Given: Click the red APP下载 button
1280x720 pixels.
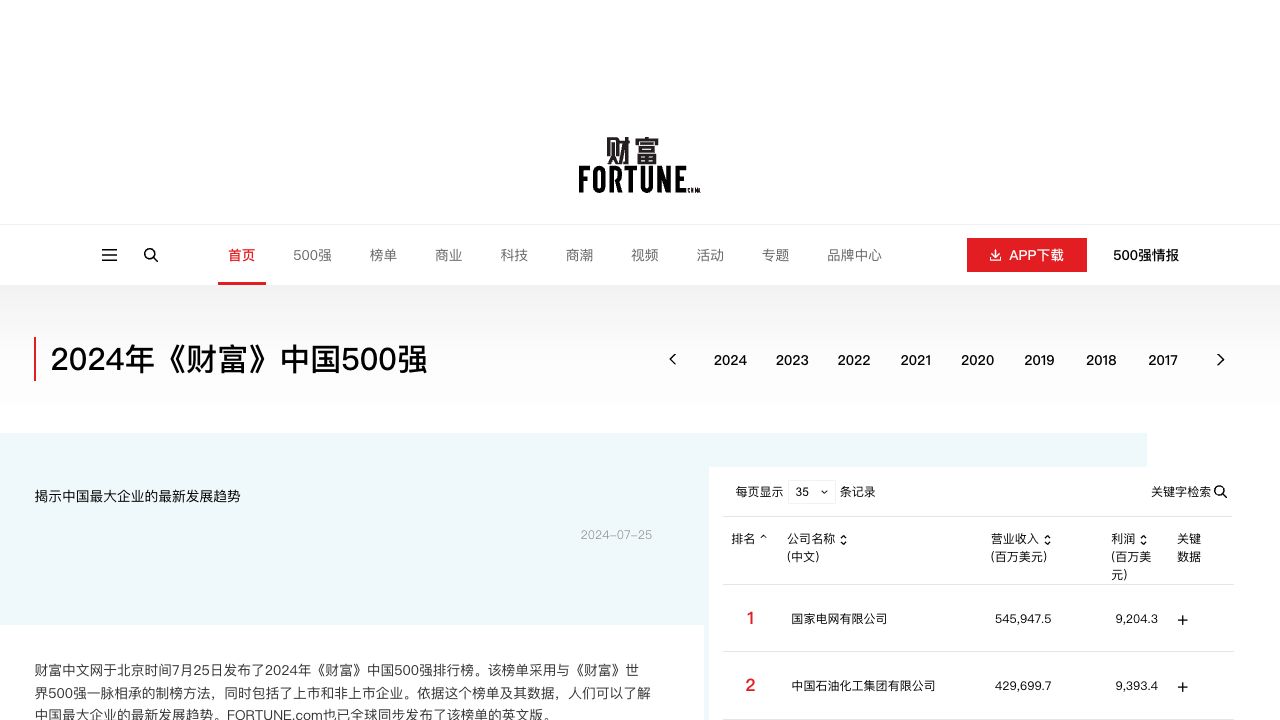Looking at the screenshot, I should coord(1027,255).
